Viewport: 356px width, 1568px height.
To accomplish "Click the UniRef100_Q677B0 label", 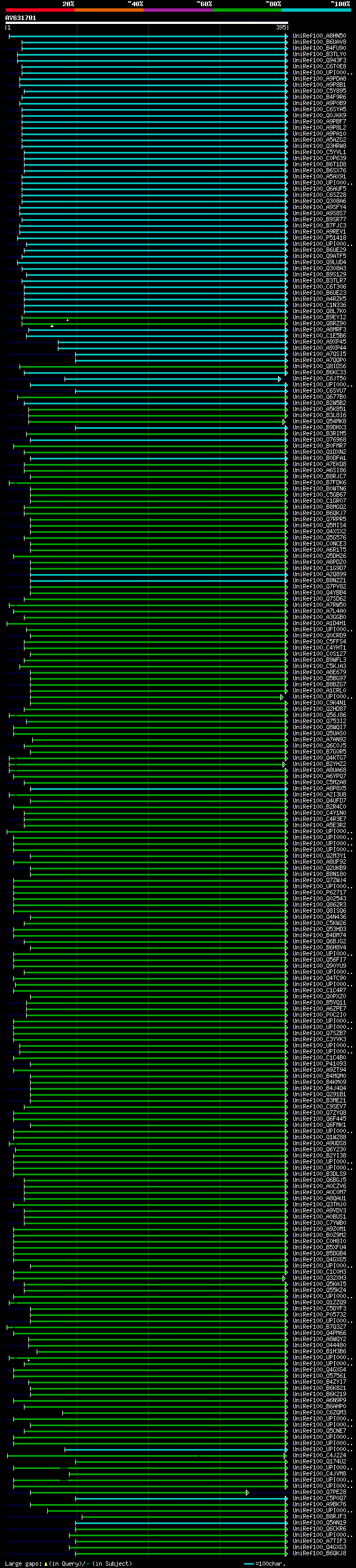I will click(319, 397).
